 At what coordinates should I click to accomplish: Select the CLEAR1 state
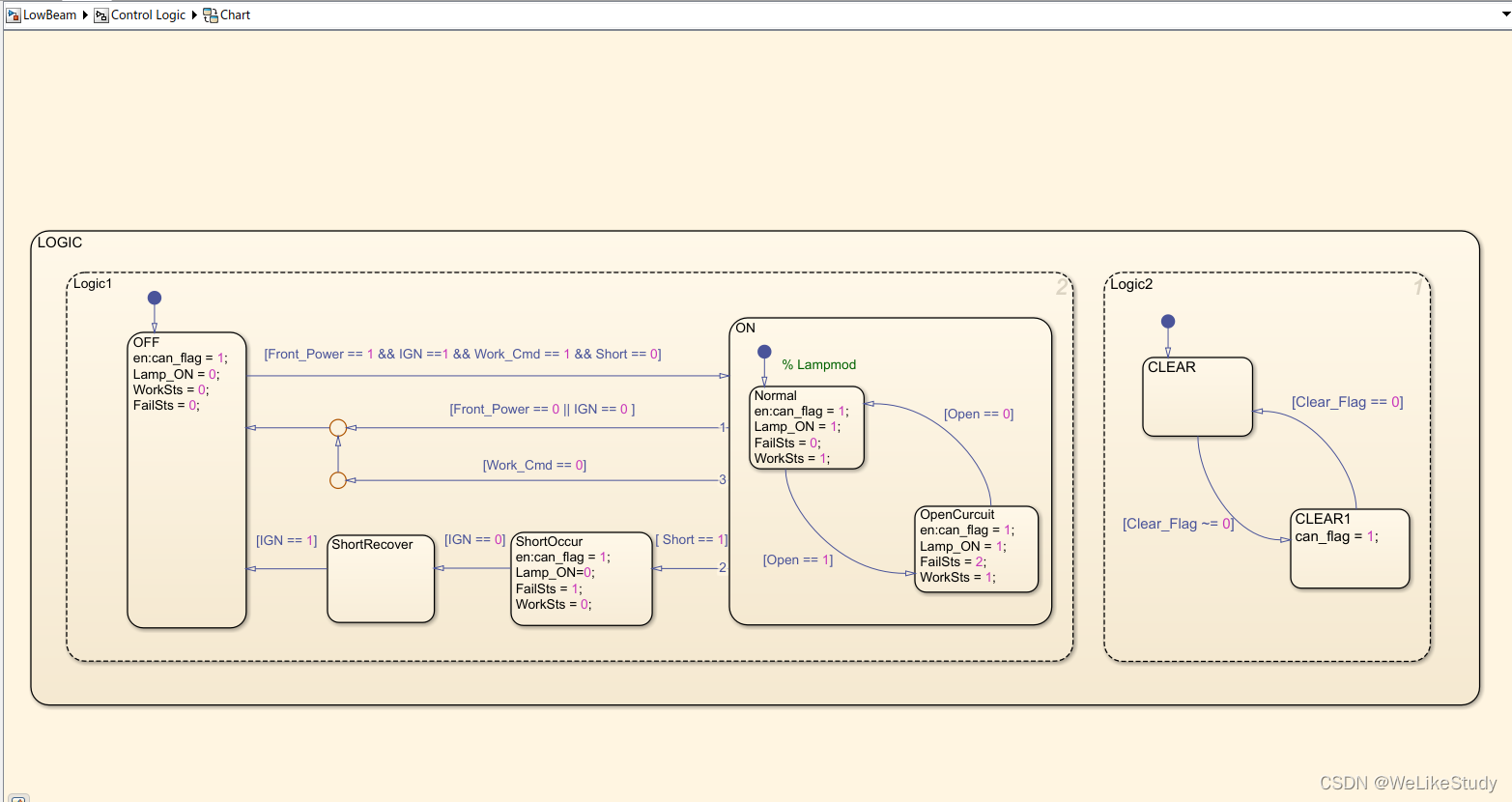point(1350,549)
